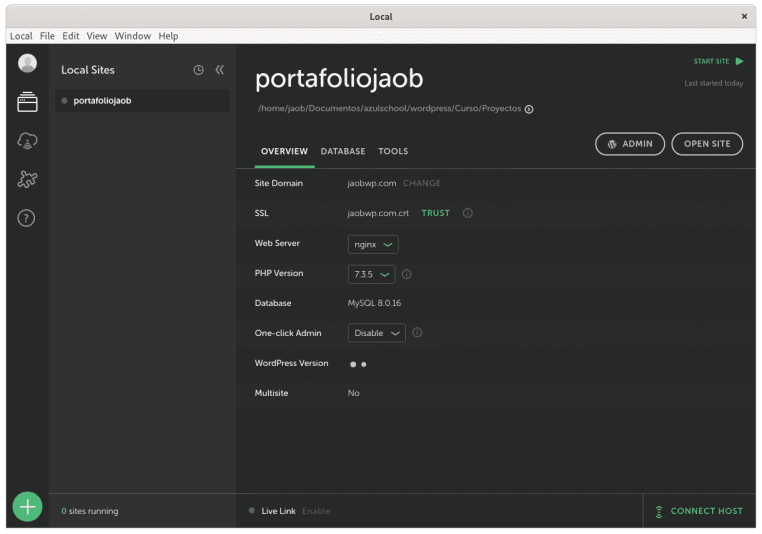The image size is (762, 534).
Task: Switch to the TOOLS tab
Action: pos(393,151)
